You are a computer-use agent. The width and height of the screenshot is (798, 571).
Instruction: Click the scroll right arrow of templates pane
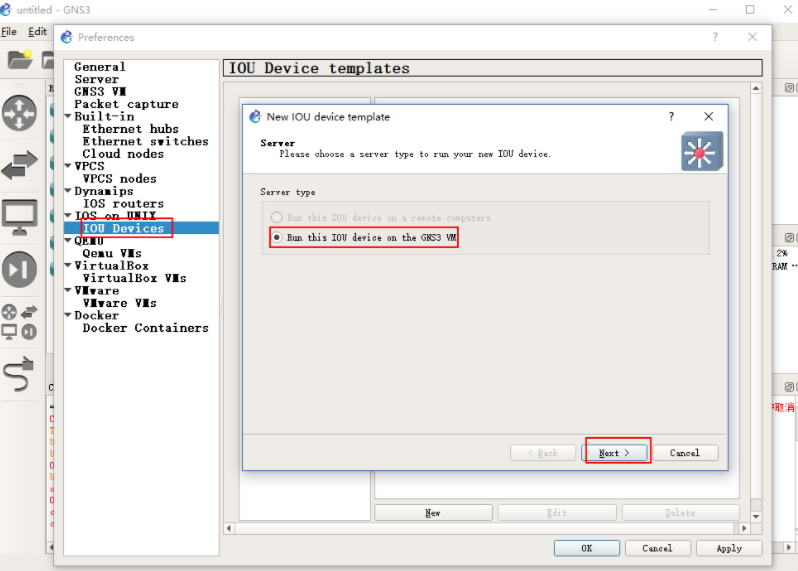[745, 528]
